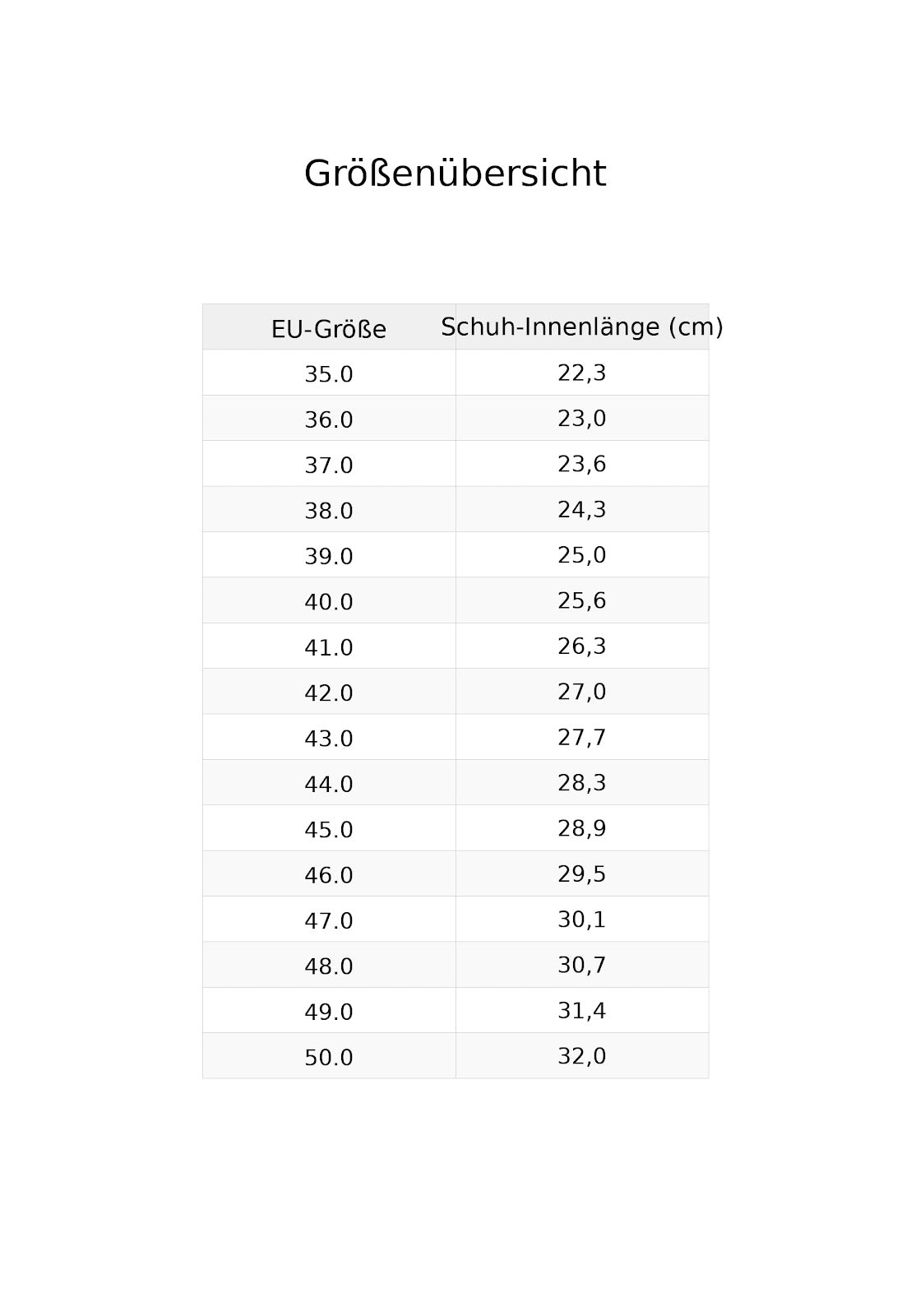Select the EU-Größe column header
Viewport: 911px width, 1316px height.
(x=329, y=327)
